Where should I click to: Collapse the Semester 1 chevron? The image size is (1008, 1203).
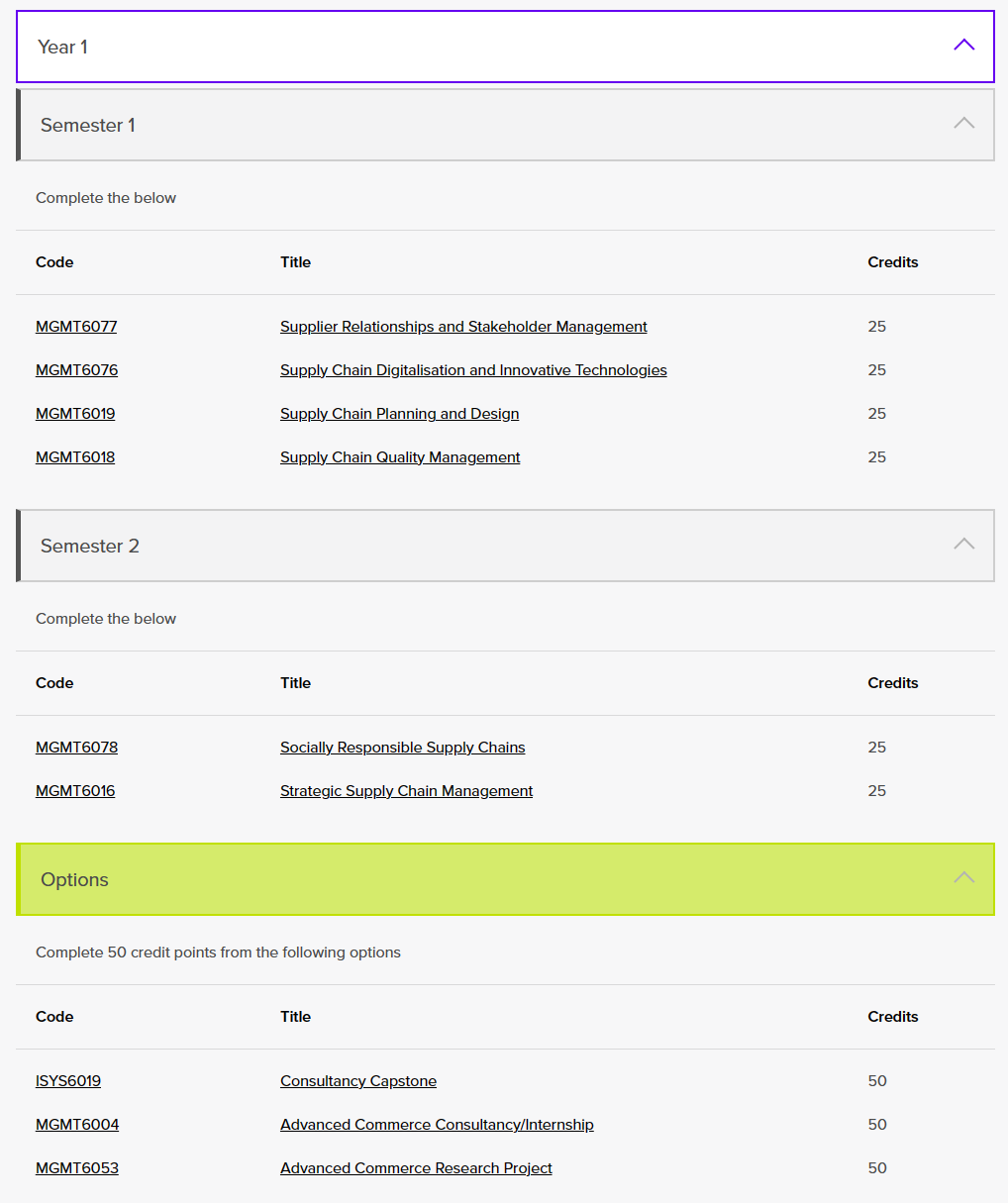pos(963,124)
